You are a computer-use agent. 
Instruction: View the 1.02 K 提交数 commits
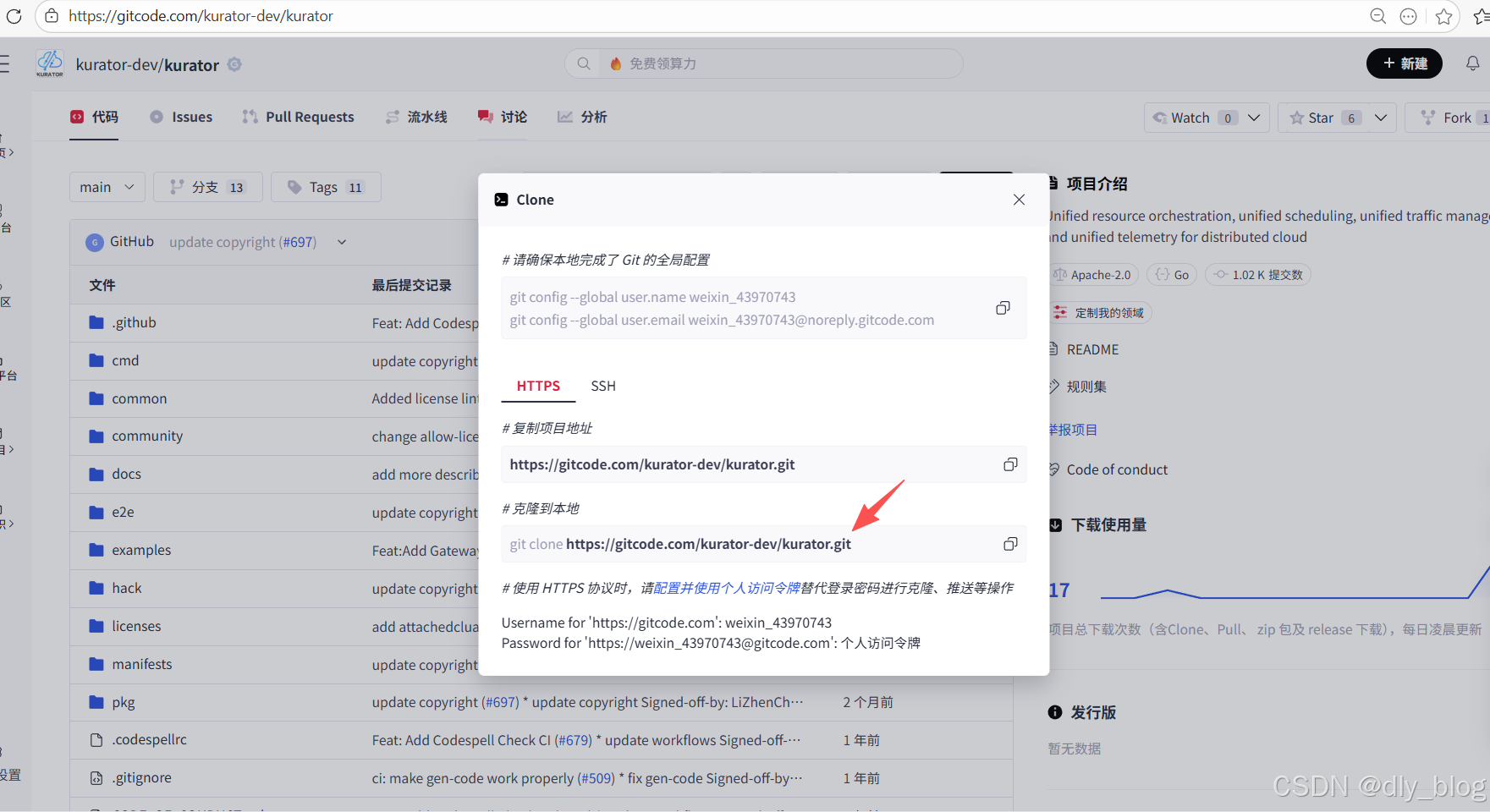tap(1258, 275)
